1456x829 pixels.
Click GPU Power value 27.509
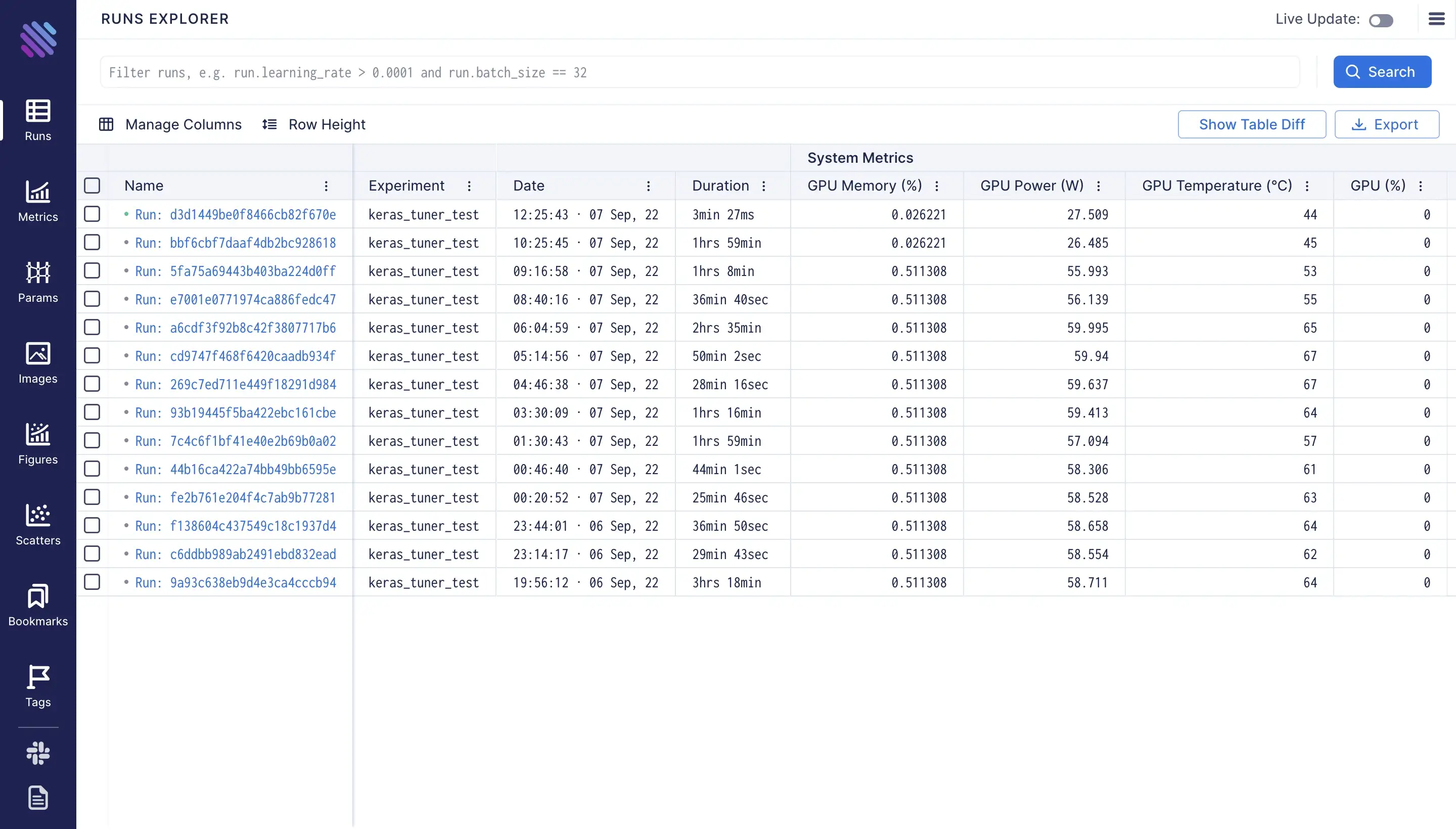[1087, 215]
